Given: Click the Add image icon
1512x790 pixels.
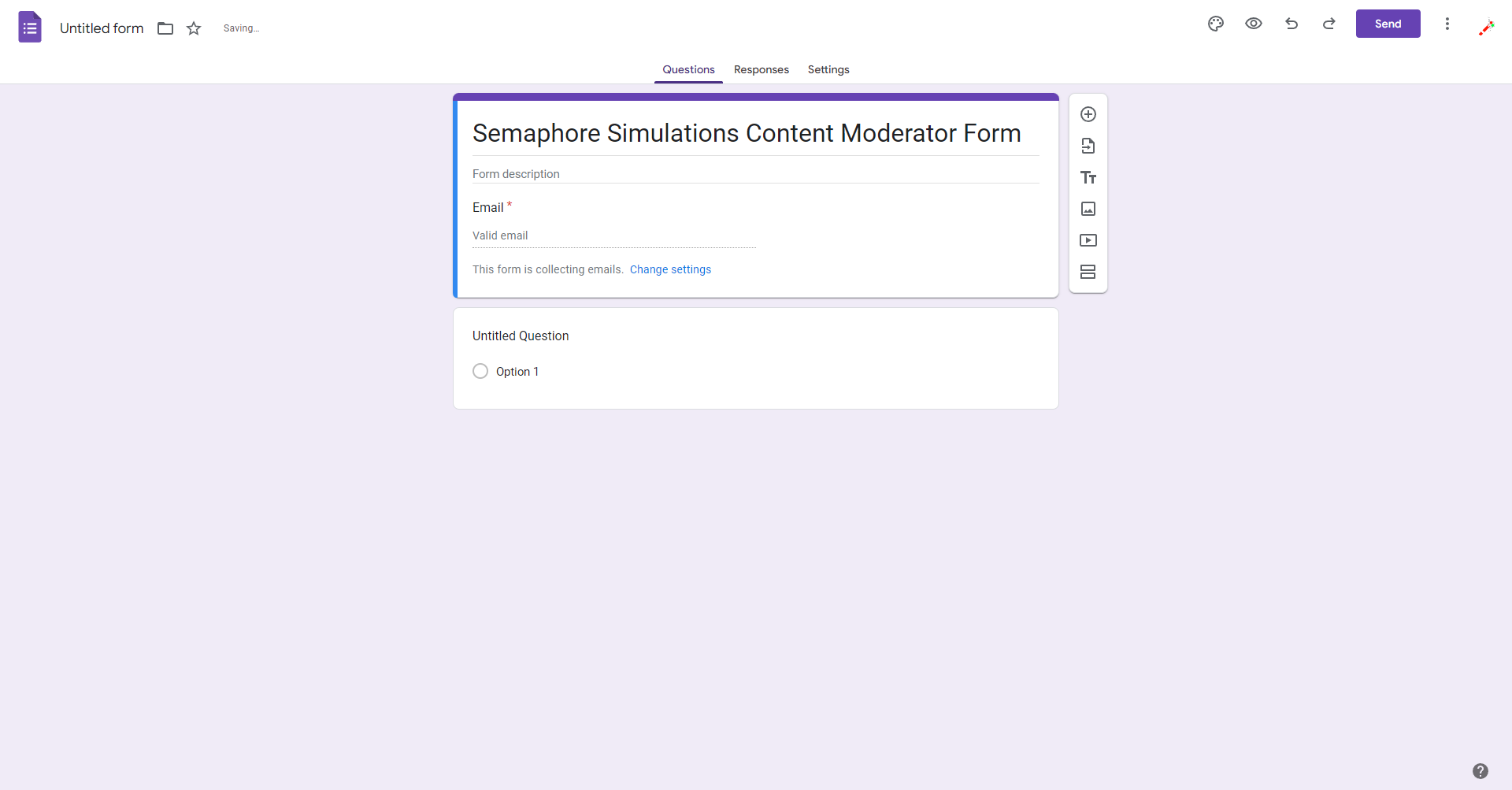Looking at the screenshot, I should click(x=1088, y=209).
